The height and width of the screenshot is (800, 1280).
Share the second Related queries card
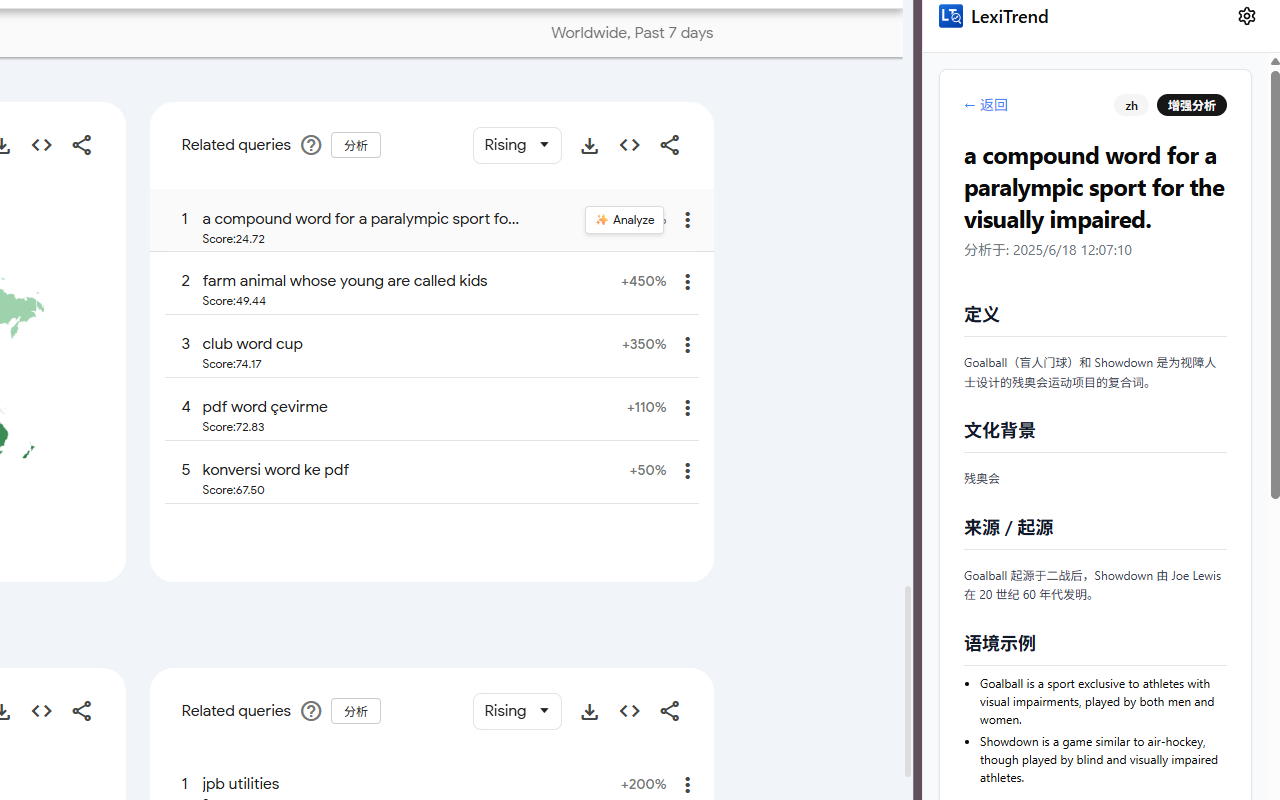669,711
